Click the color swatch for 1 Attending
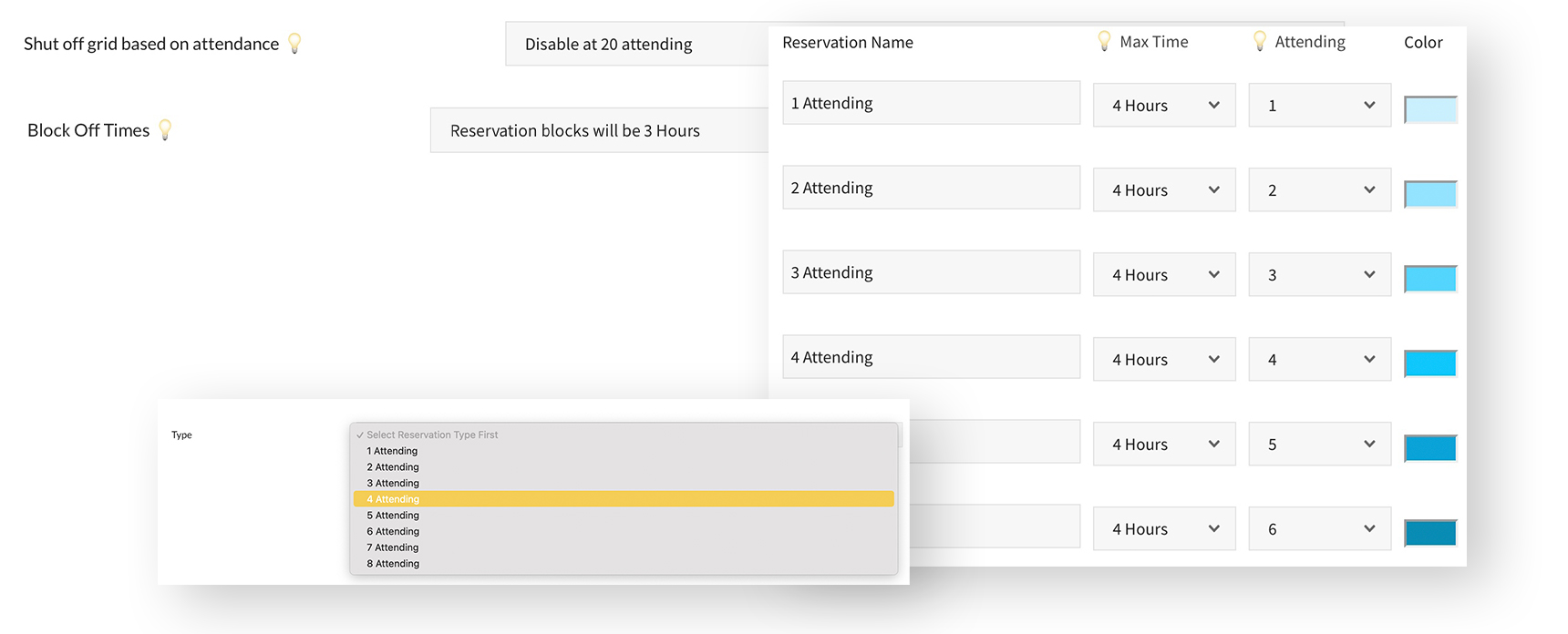This screenshot has width=1568, height=634. 1430,109
